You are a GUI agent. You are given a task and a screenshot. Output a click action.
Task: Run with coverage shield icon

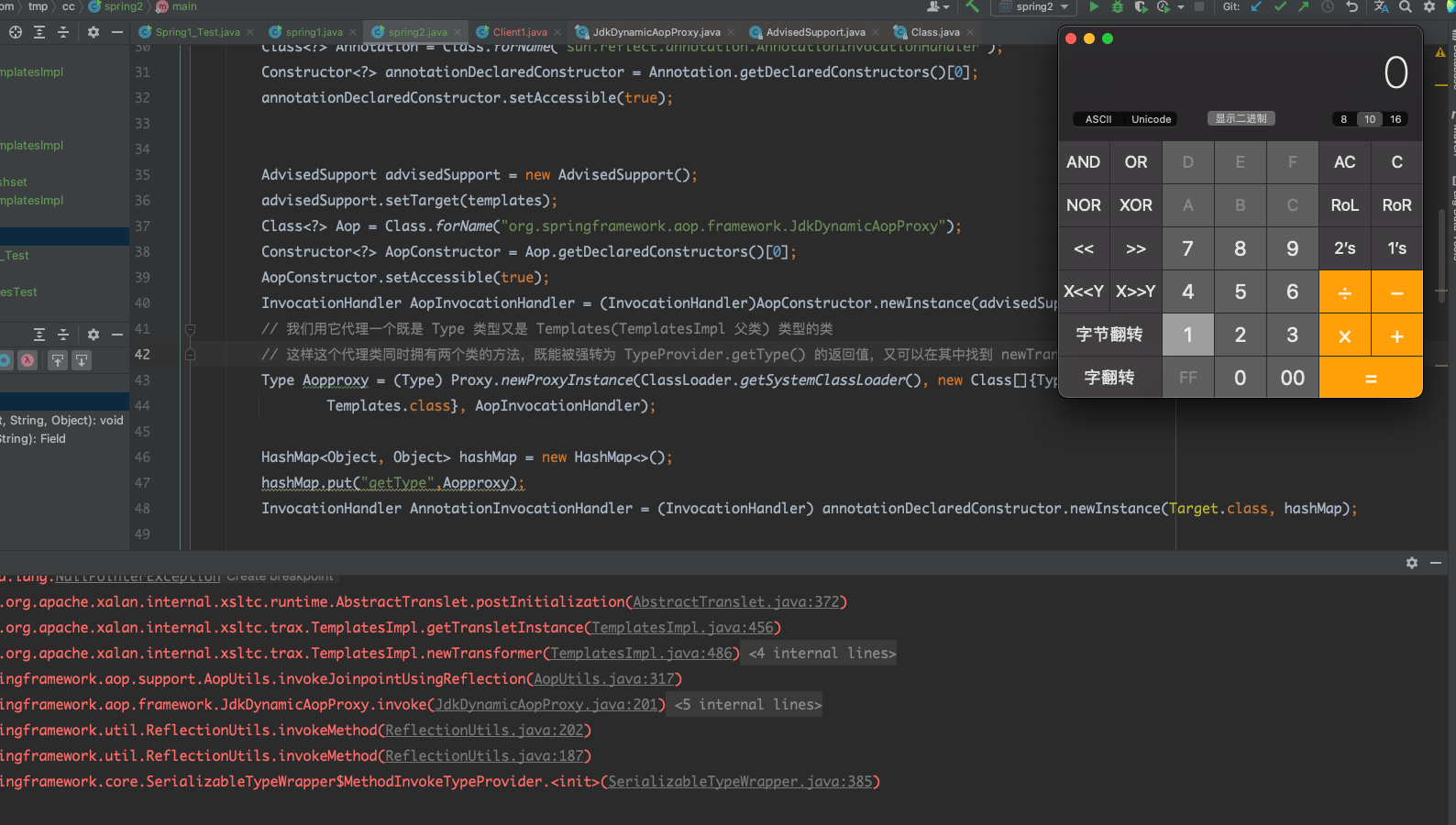(1141, 6)
